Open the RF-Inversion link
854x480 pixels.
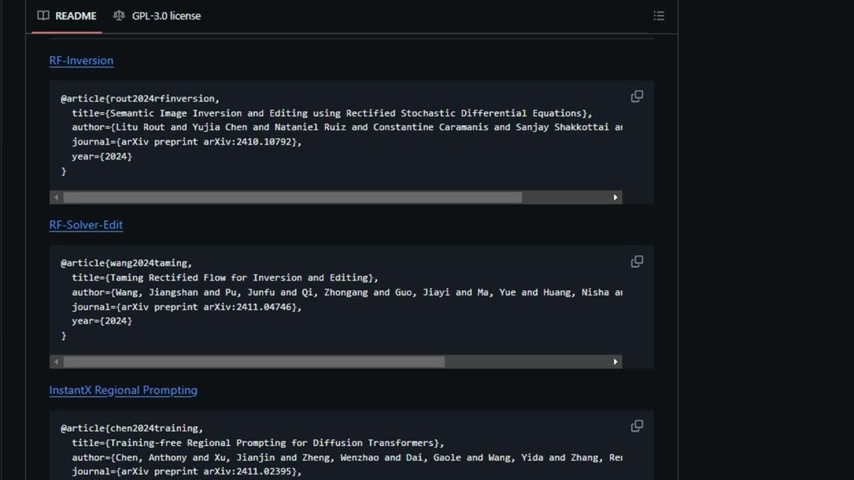[x=81, y=60]
